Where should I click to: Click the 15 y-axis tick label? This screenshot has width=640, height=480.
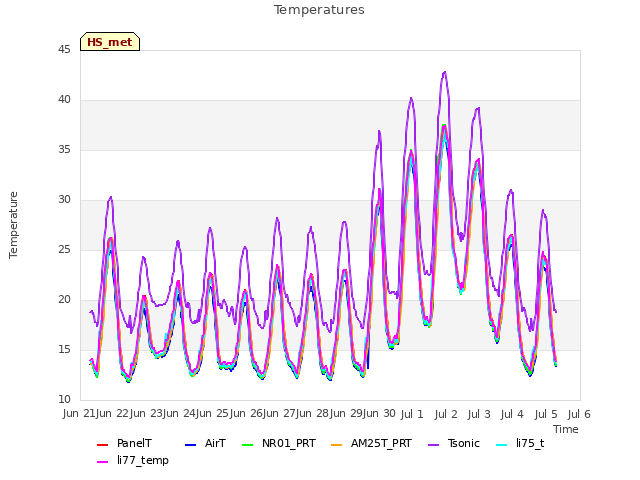pos(64,350)
